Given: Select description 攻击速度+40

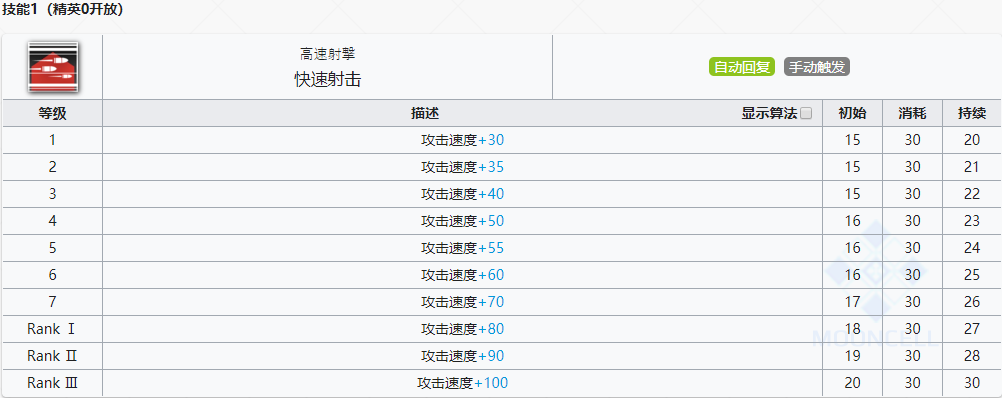Looking at the screenshot, I should [x=463, y=194].
